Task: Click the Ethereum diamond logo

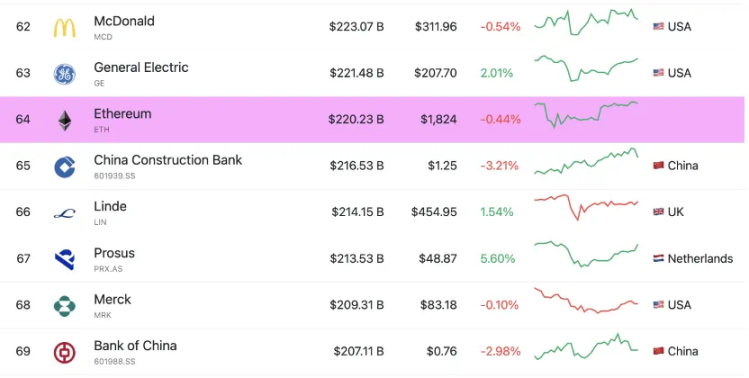Action: tap(64, 120)
